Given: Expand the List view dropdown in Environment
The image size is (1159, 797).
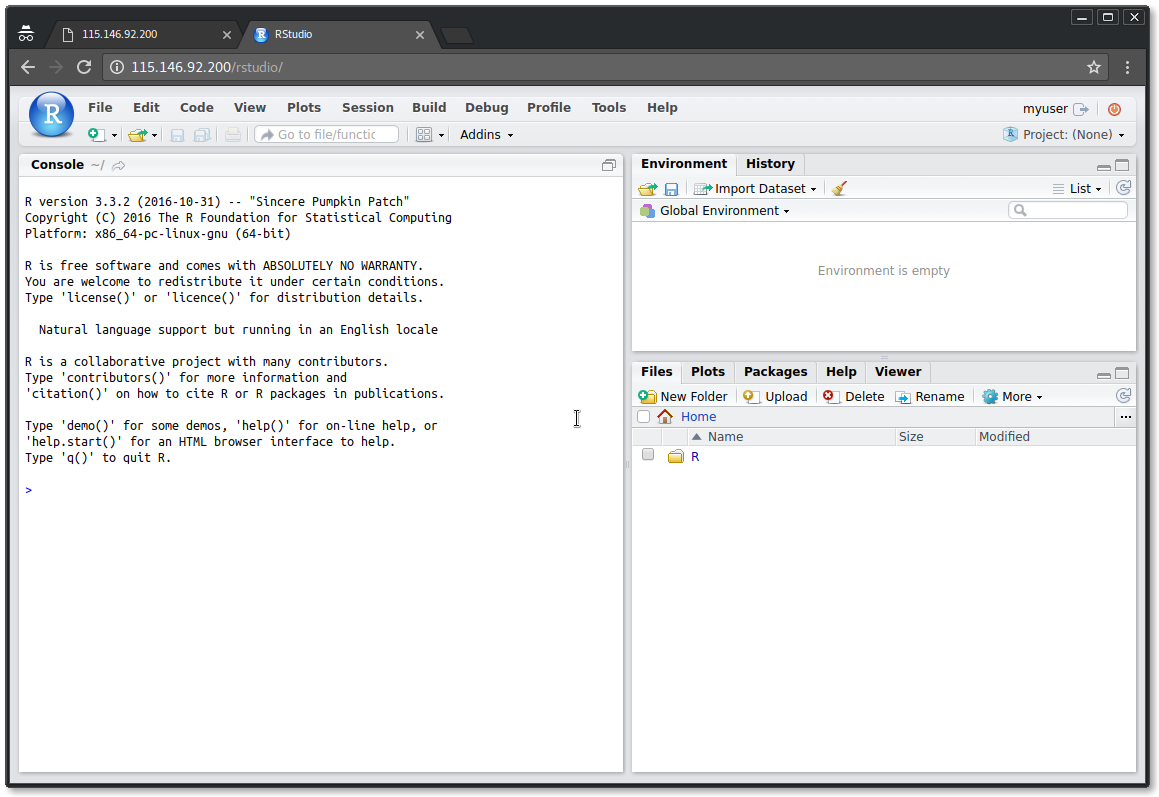Looking at the screenshot, I should pyautogui.click(x=1082, y=188).
